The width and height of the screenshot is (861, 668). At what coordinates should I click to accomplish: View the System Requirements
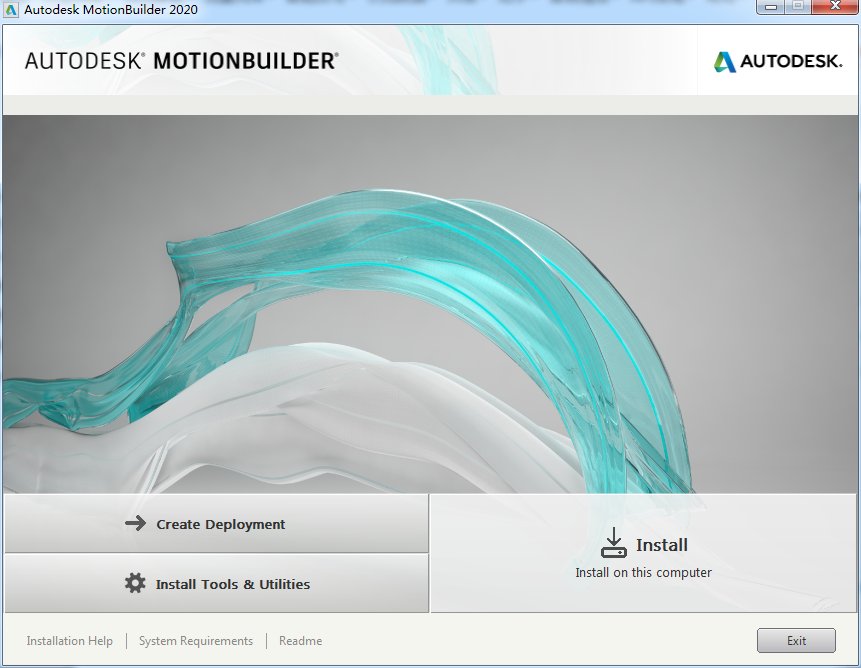[x=195, y=640]
